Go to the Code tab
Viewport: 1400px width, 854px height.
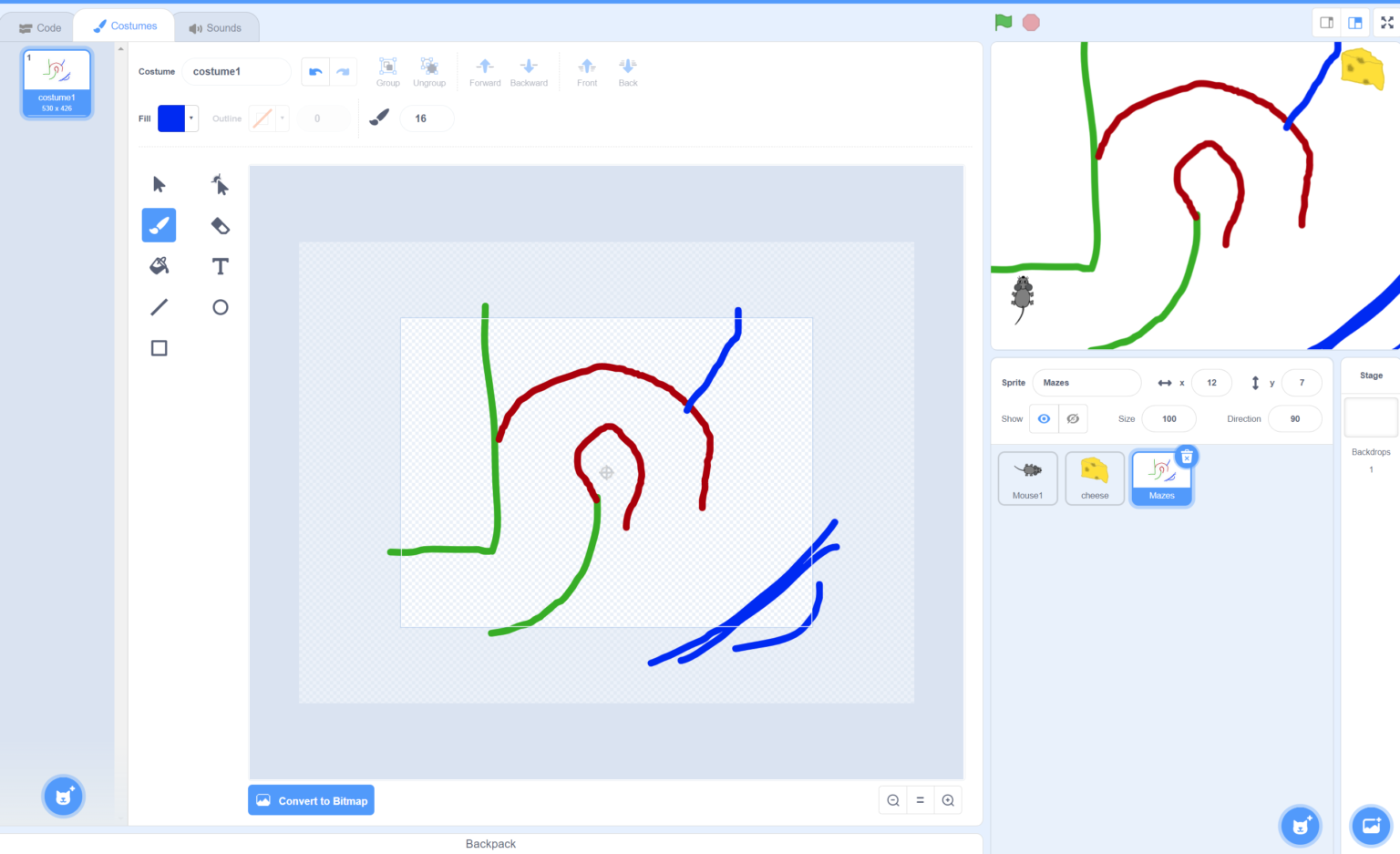[40, 26]
